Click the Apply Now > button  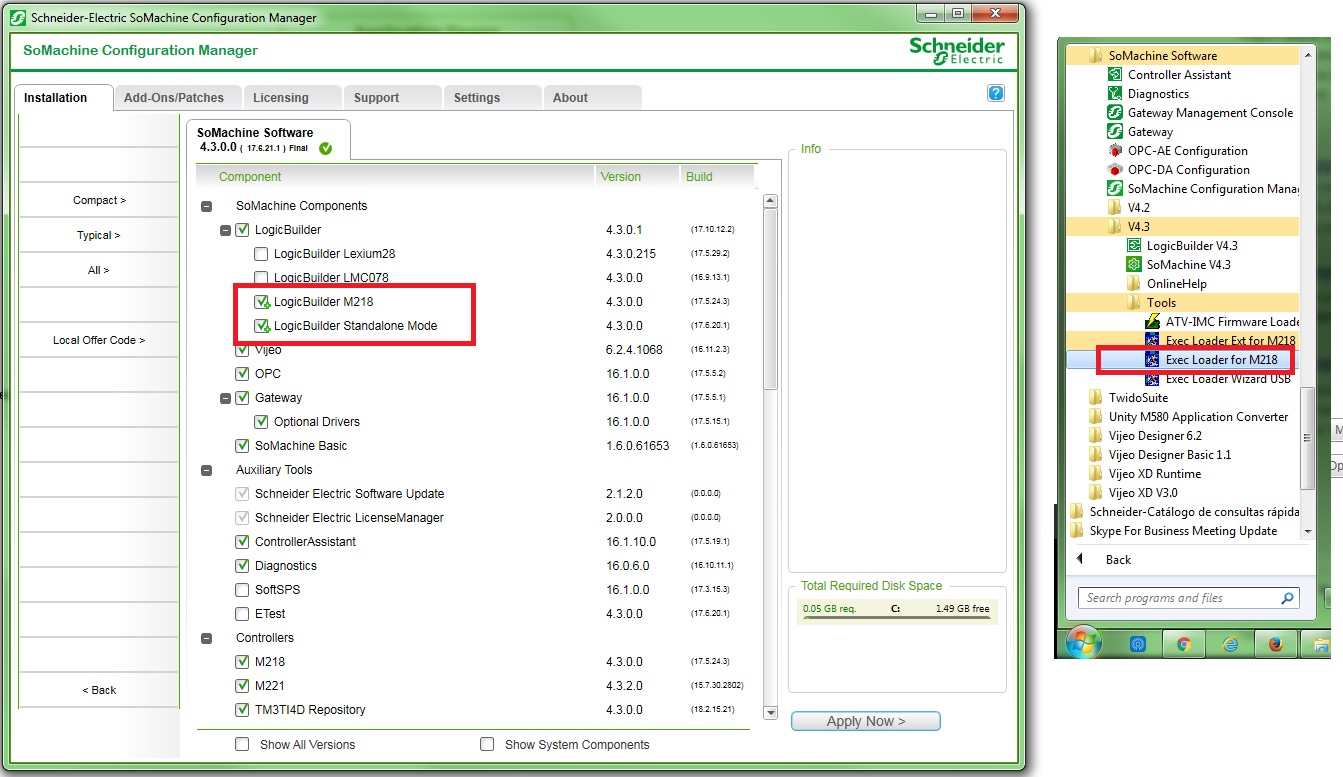866,721
